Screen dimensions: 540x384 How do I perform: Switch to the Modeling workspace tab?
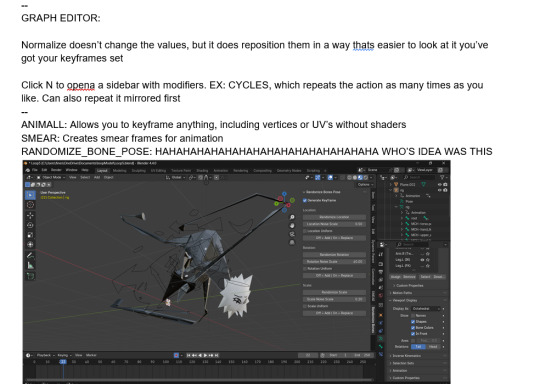(x=120, y=170)
